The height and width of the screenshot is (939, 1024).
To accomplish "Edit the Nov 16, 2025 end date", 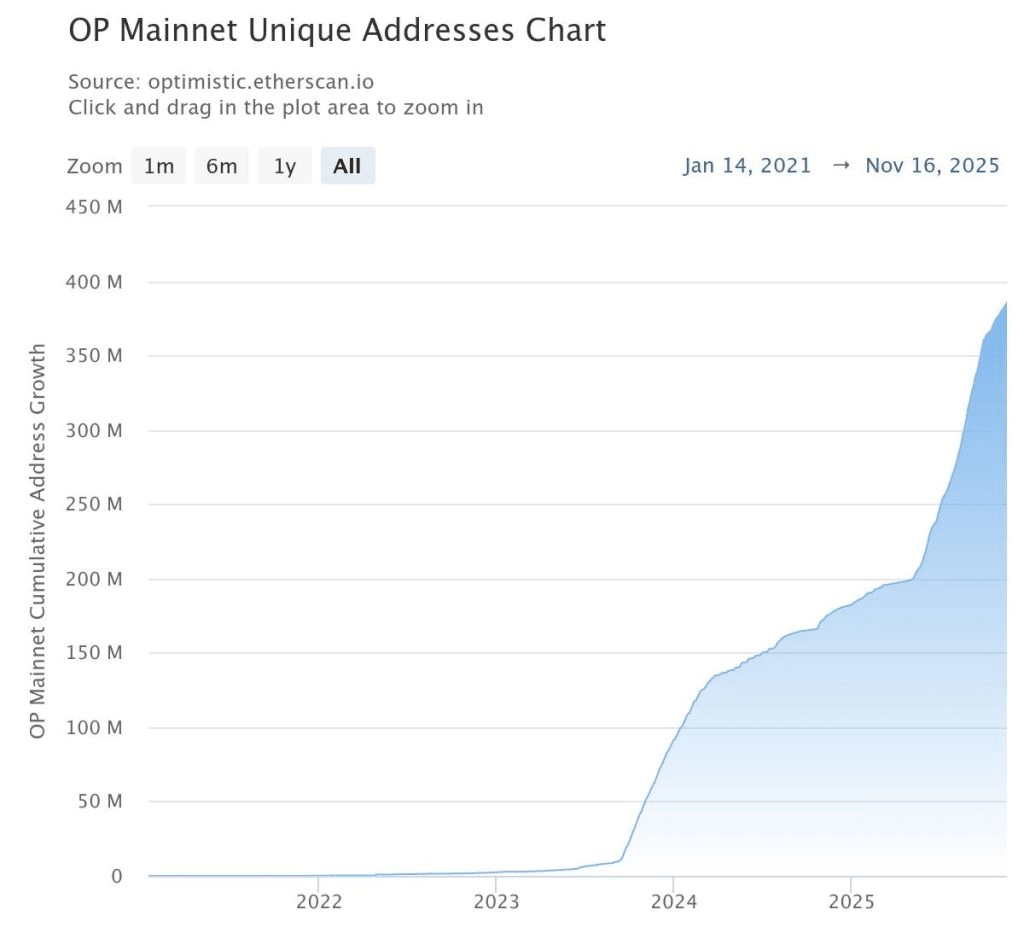I will click(933, 165).
